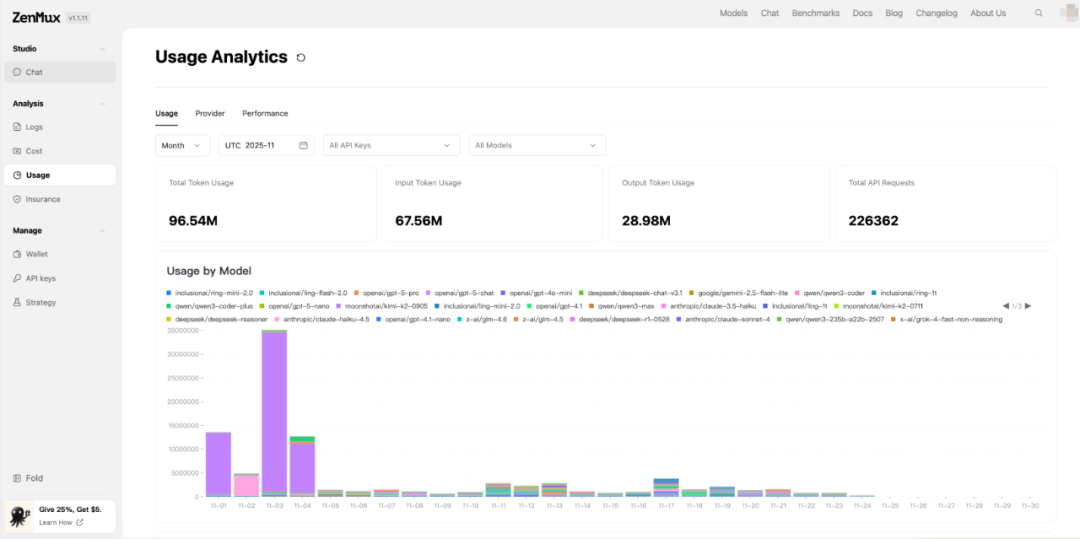Click the Total API Requests value 226362
Viewport: 1080px width, 539px height.
tap(873, 221)
